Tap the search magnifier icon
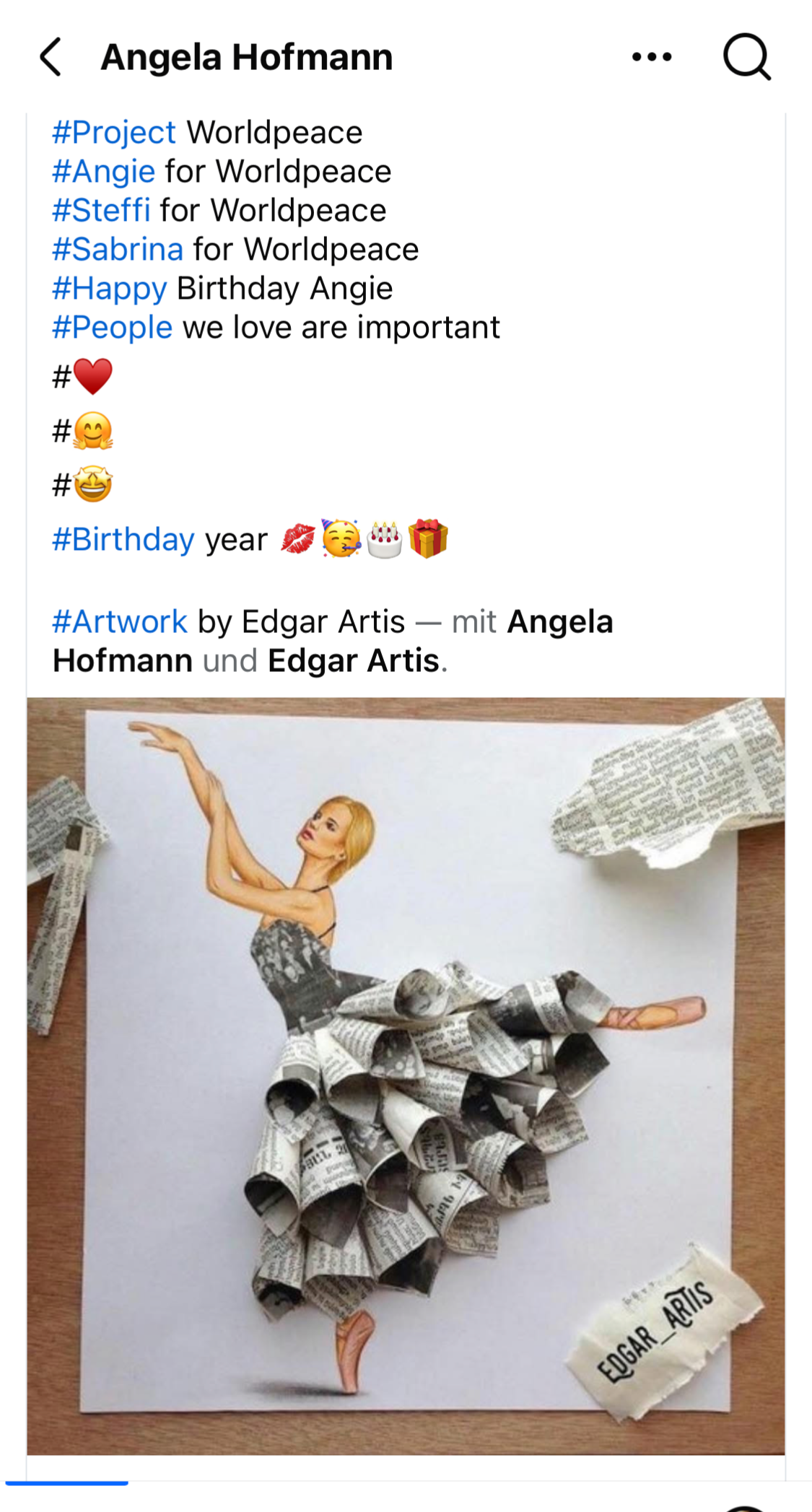812x1512 pixels. pos(747,57)
